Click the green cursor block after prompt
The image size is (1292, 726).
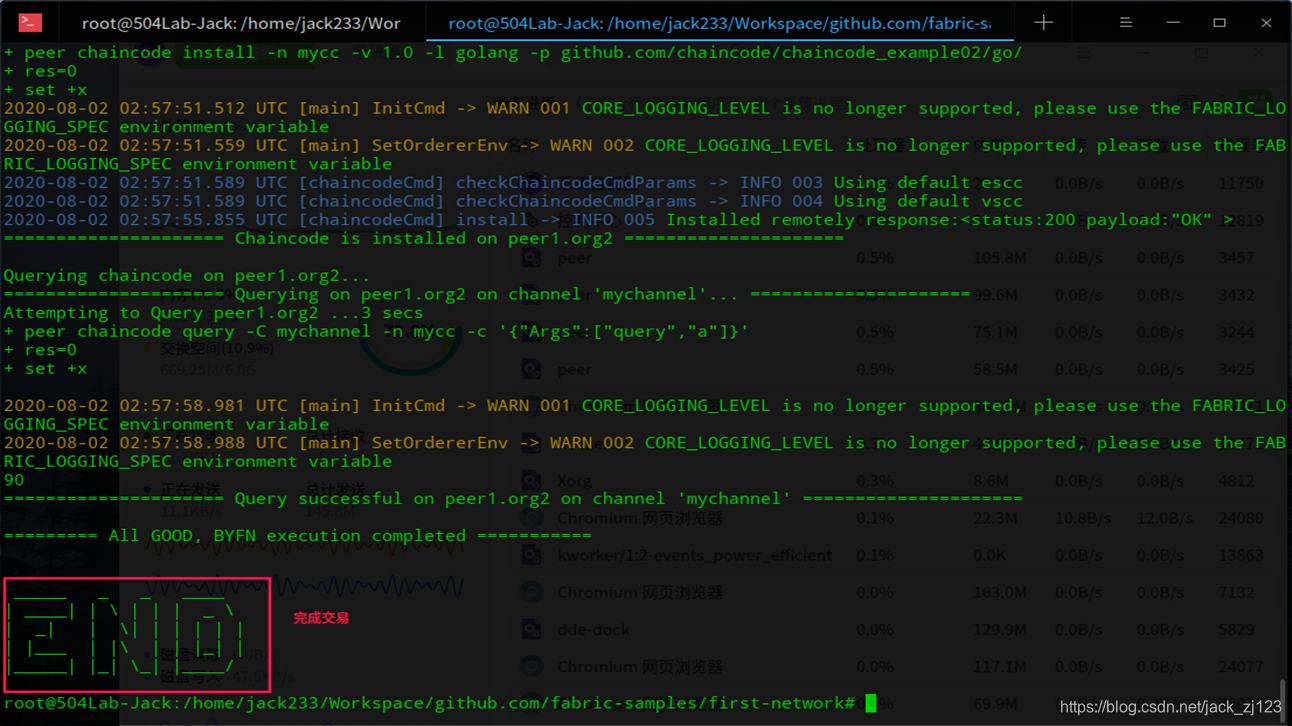(870, 703)
